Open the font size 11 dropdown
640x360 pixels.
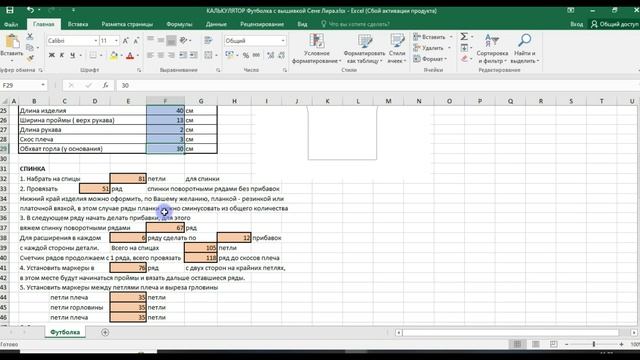click(x=116, y=41)
